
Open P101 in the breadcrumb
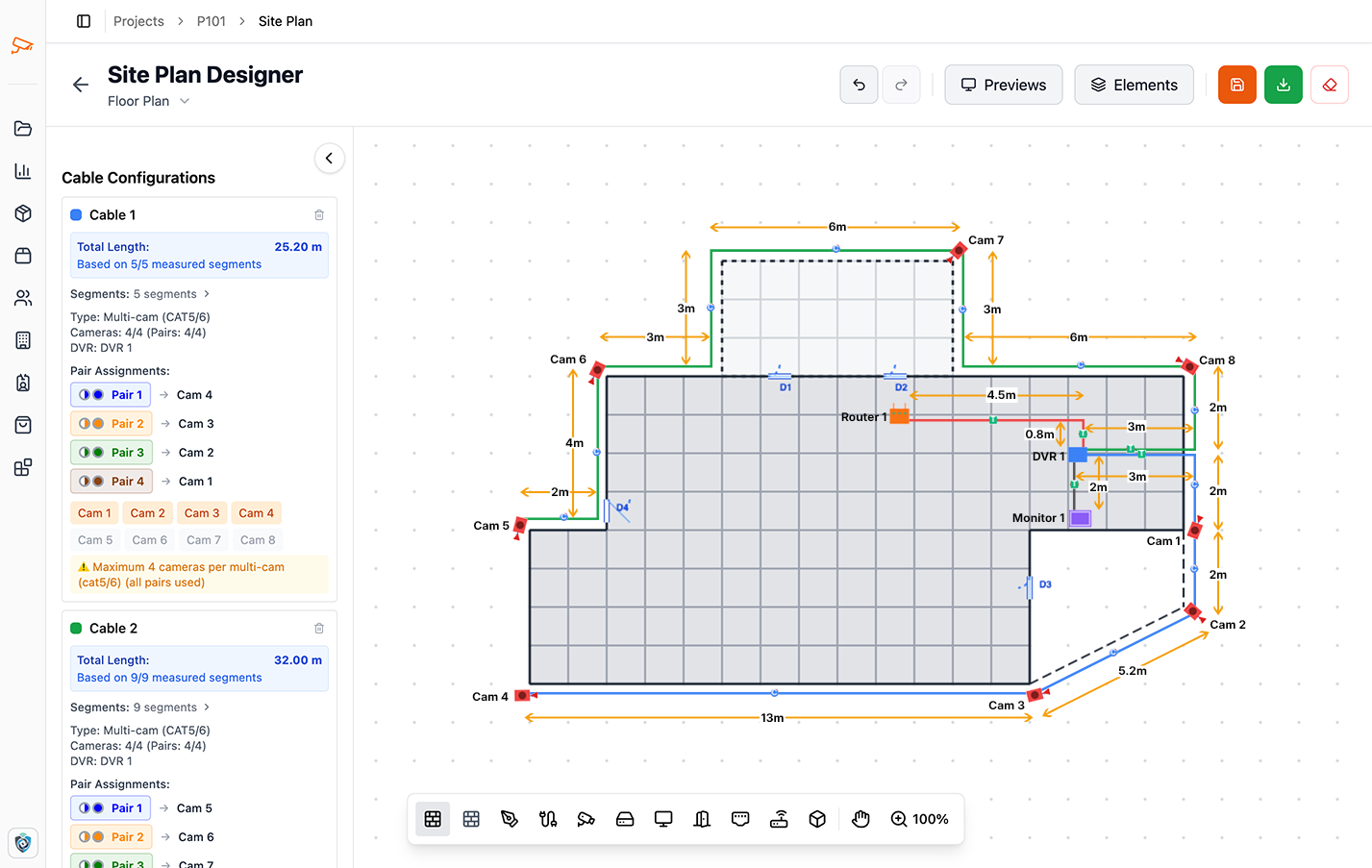(212, 21)
